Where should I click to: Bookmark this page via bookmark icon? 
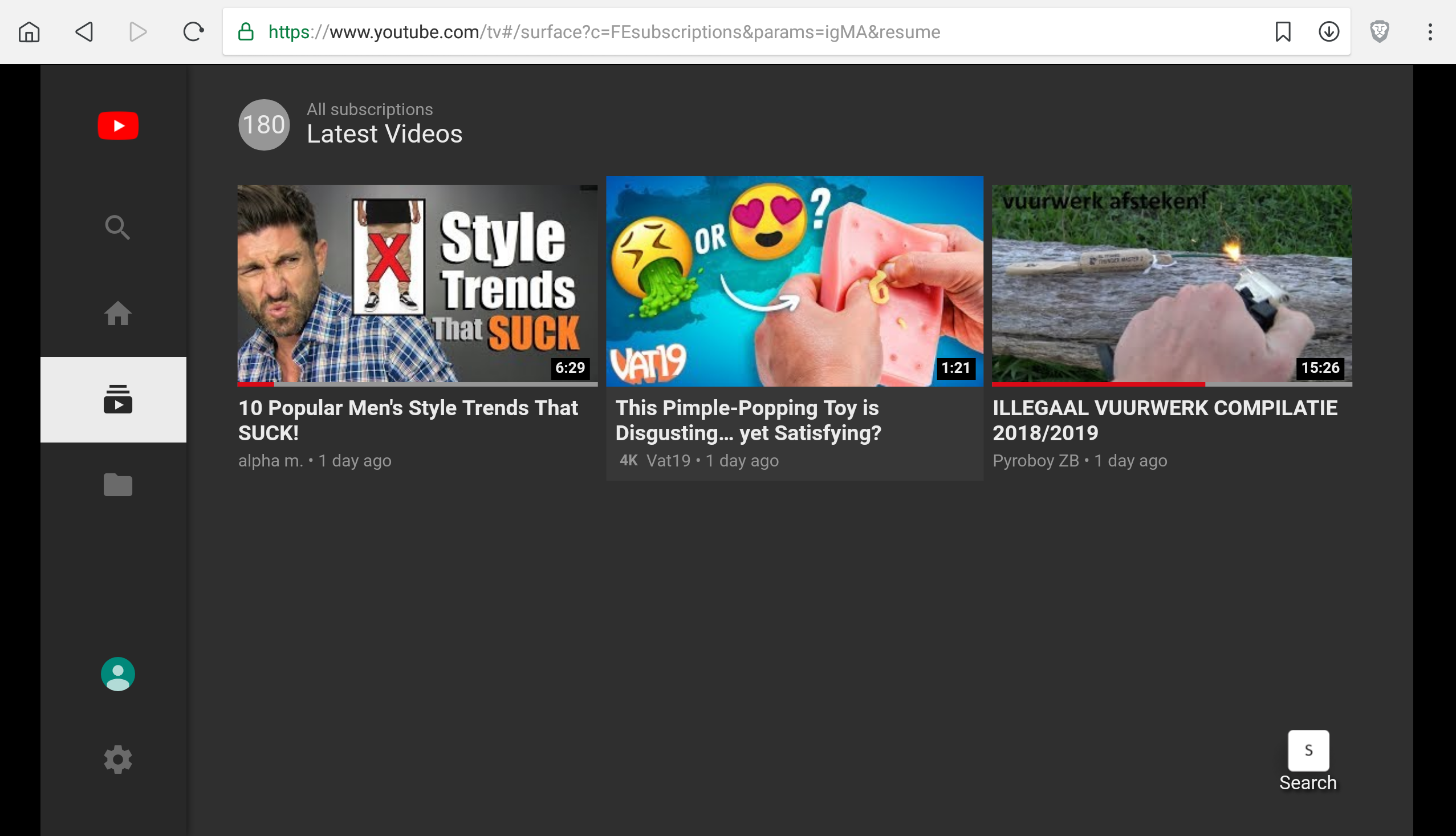(x=1283, y=31)
